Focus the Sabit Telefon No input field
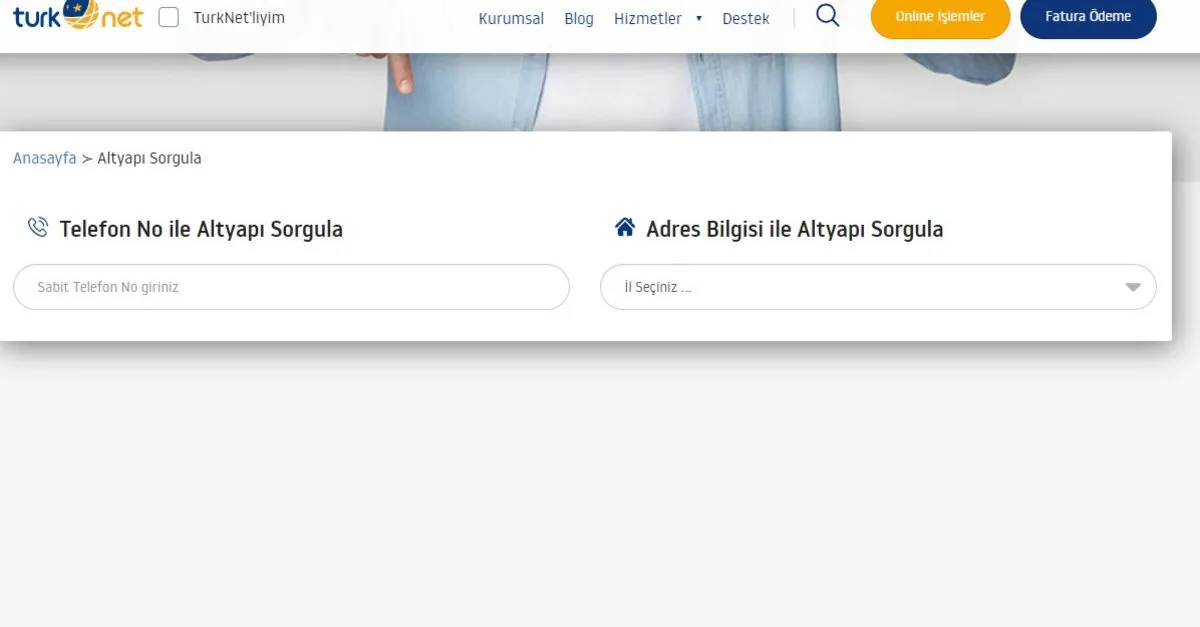Image resolution: width=1200 pixels, height=627 pixels. pyautogui.click(x=291, y=287)
